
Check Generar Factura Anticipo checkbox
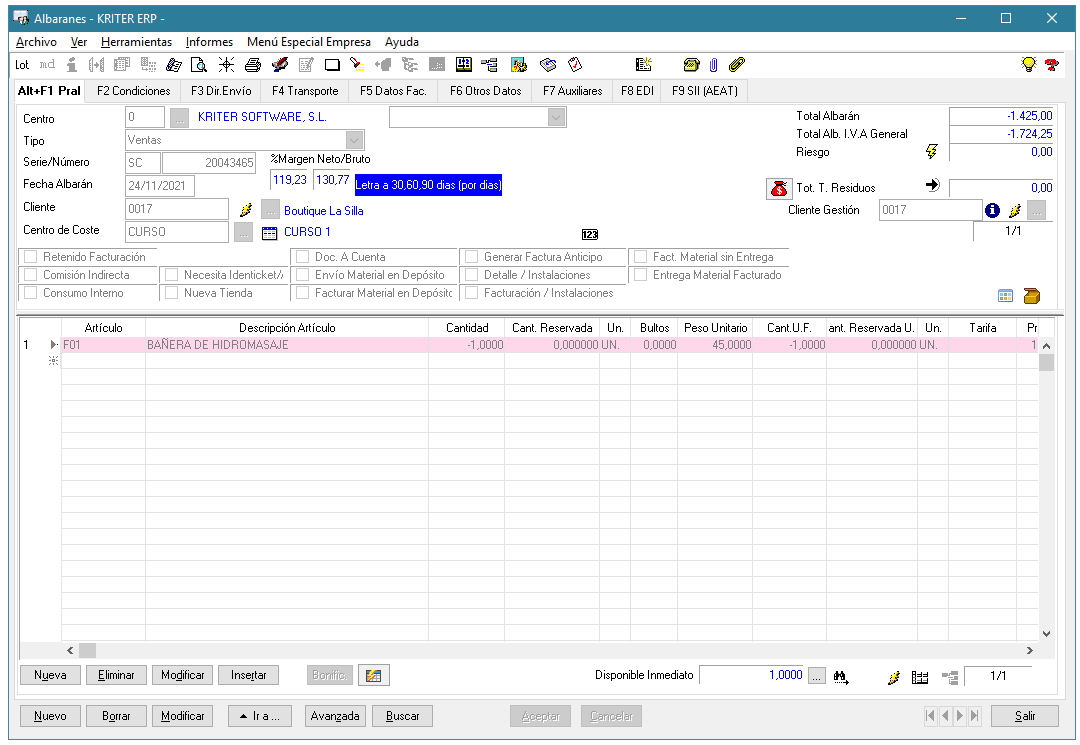pyautogui.click(x=472, y=257)
